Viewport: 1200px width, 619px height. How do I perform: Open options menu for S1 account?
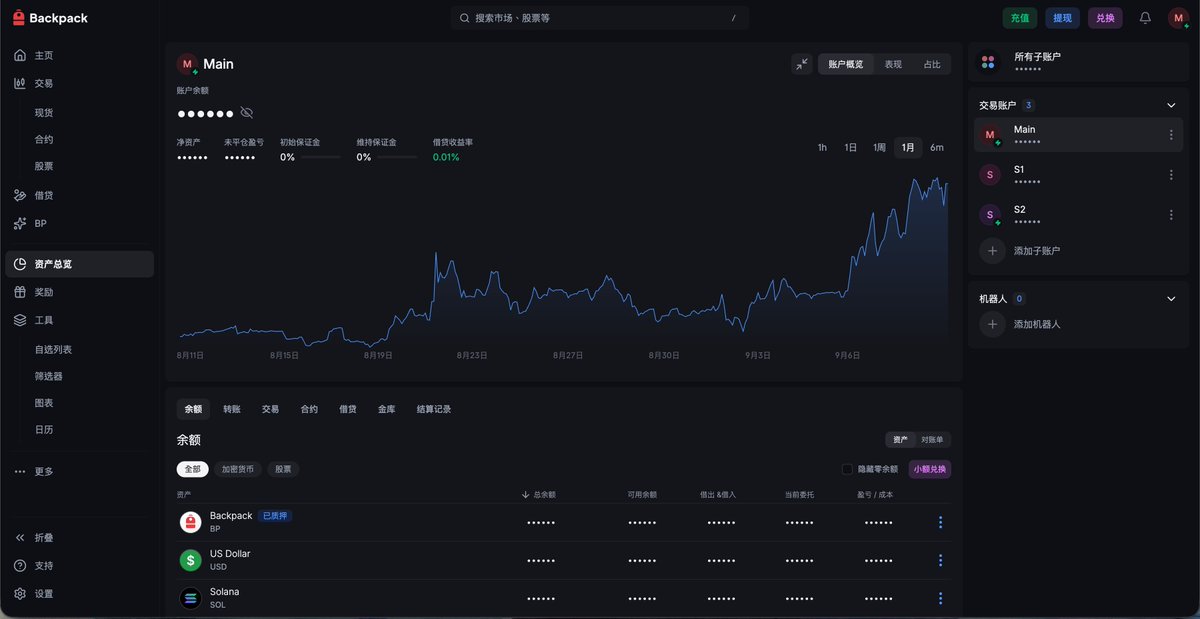click(x=1171, y=175)
